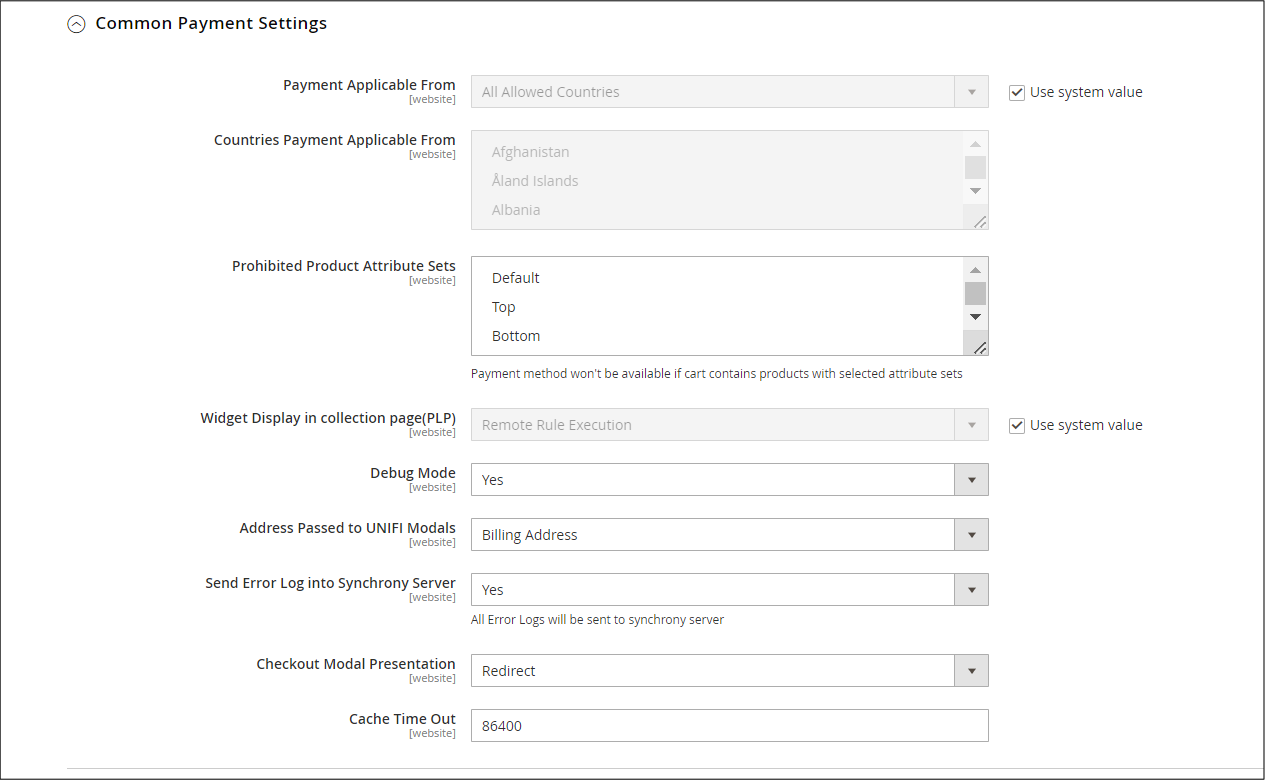1265x780 pixels.
Task: Click the resize grip of attribute sets list
Action: [x=978, y=345]
